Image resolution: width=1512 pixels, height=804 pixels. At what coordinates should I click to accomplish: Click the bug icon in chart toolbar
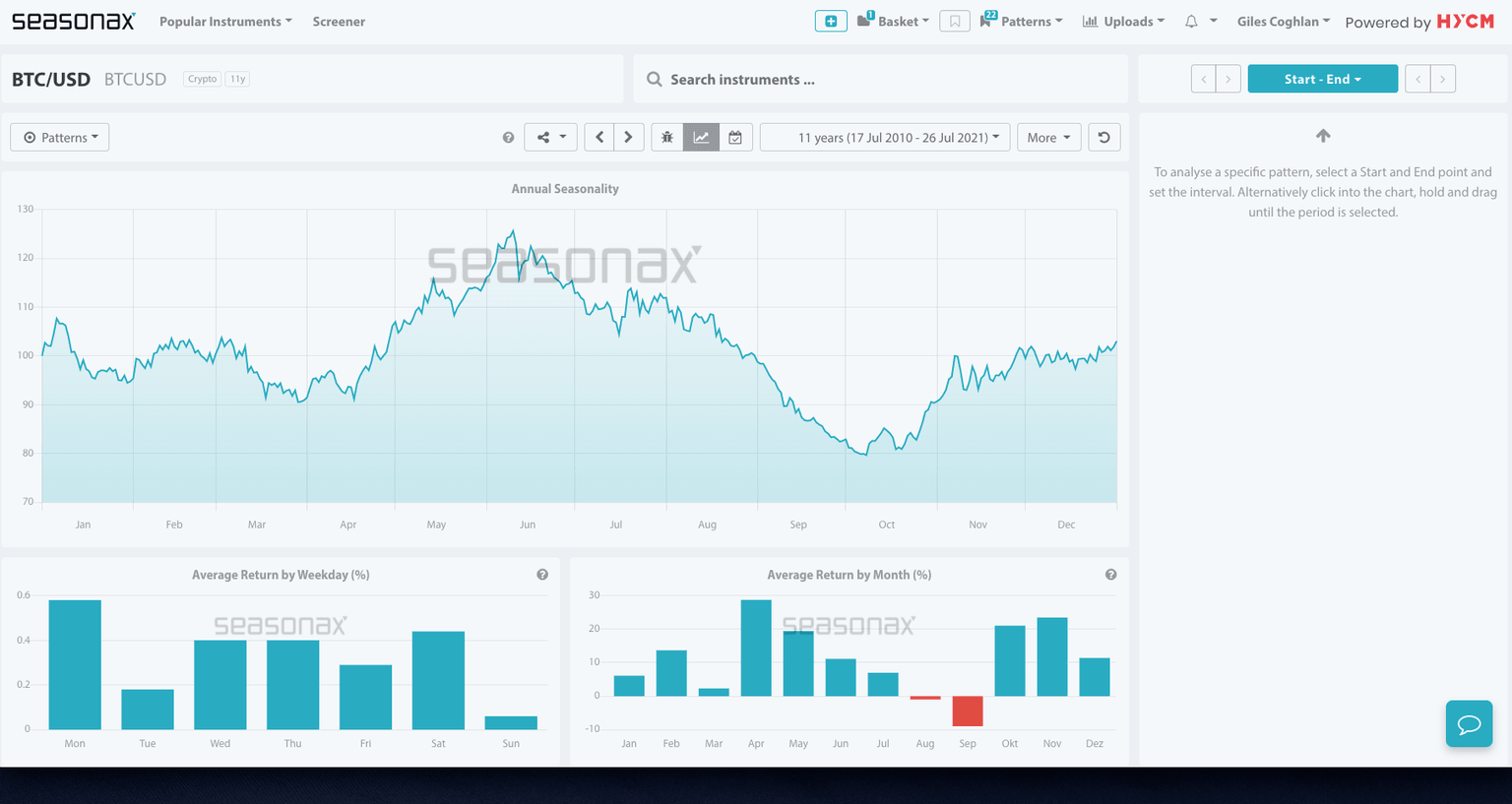[x=666, y=138]
